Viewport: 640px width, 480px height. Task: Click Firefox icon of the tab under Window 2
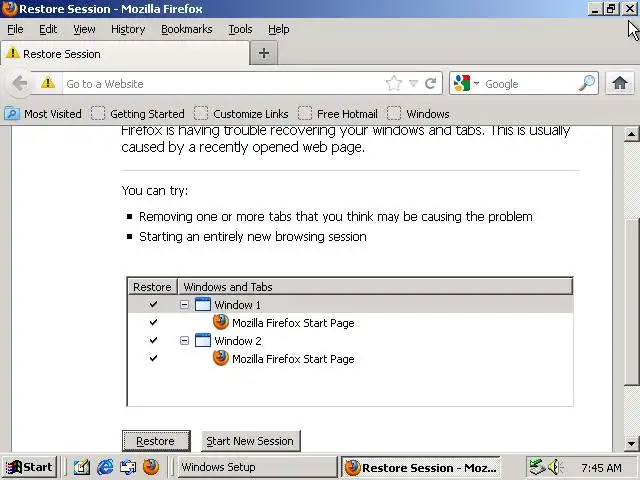221,358
